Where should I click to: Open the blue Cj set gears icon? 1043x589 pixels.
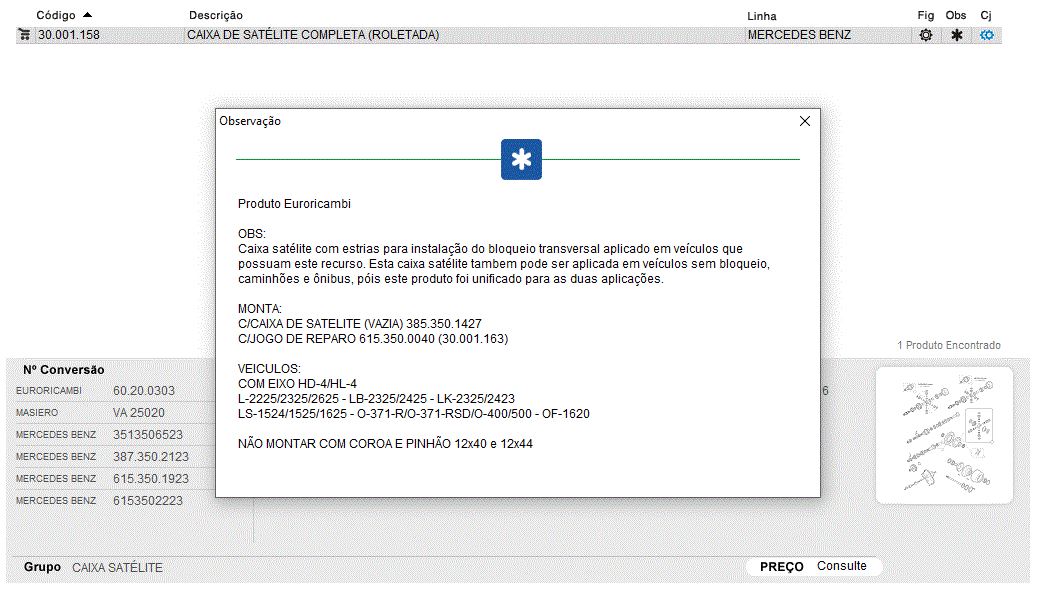coord(987,35)
